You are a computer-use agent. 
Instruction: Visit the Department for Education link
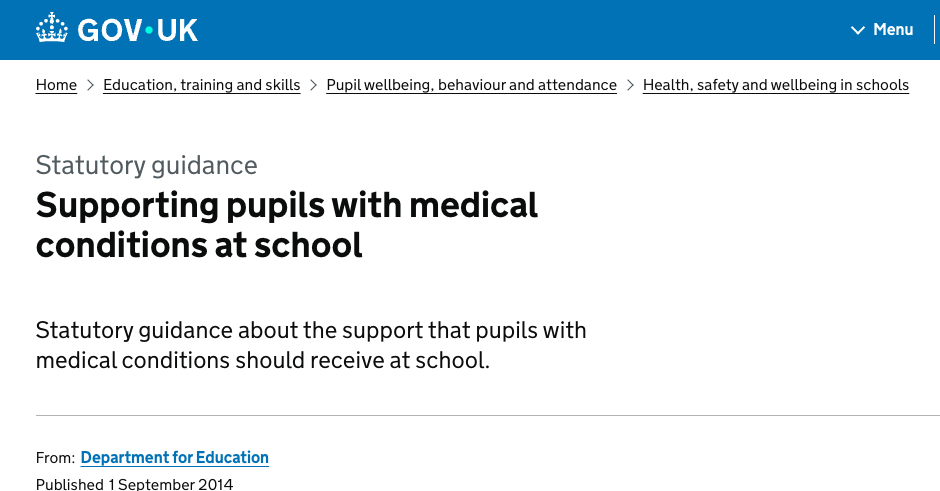point(174,457)
